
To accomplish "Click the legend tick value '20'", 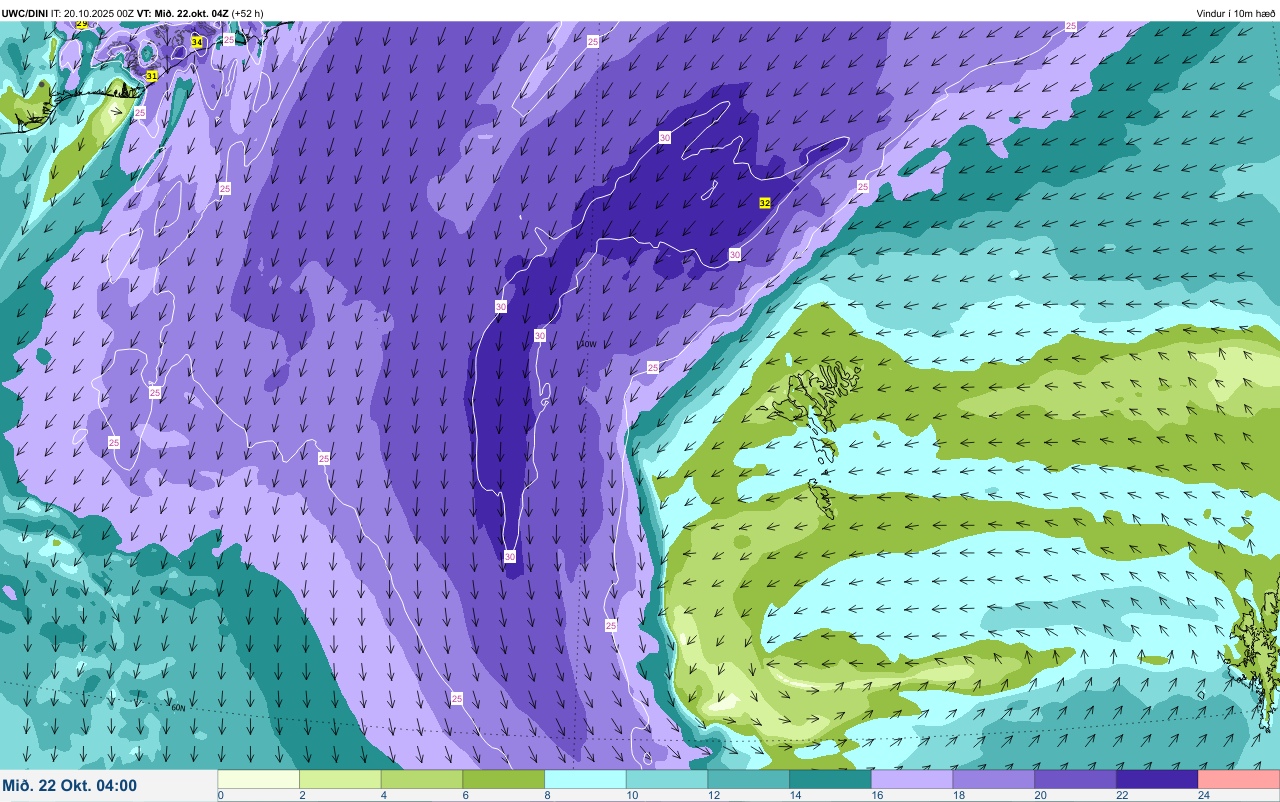I will point(1041,795).
